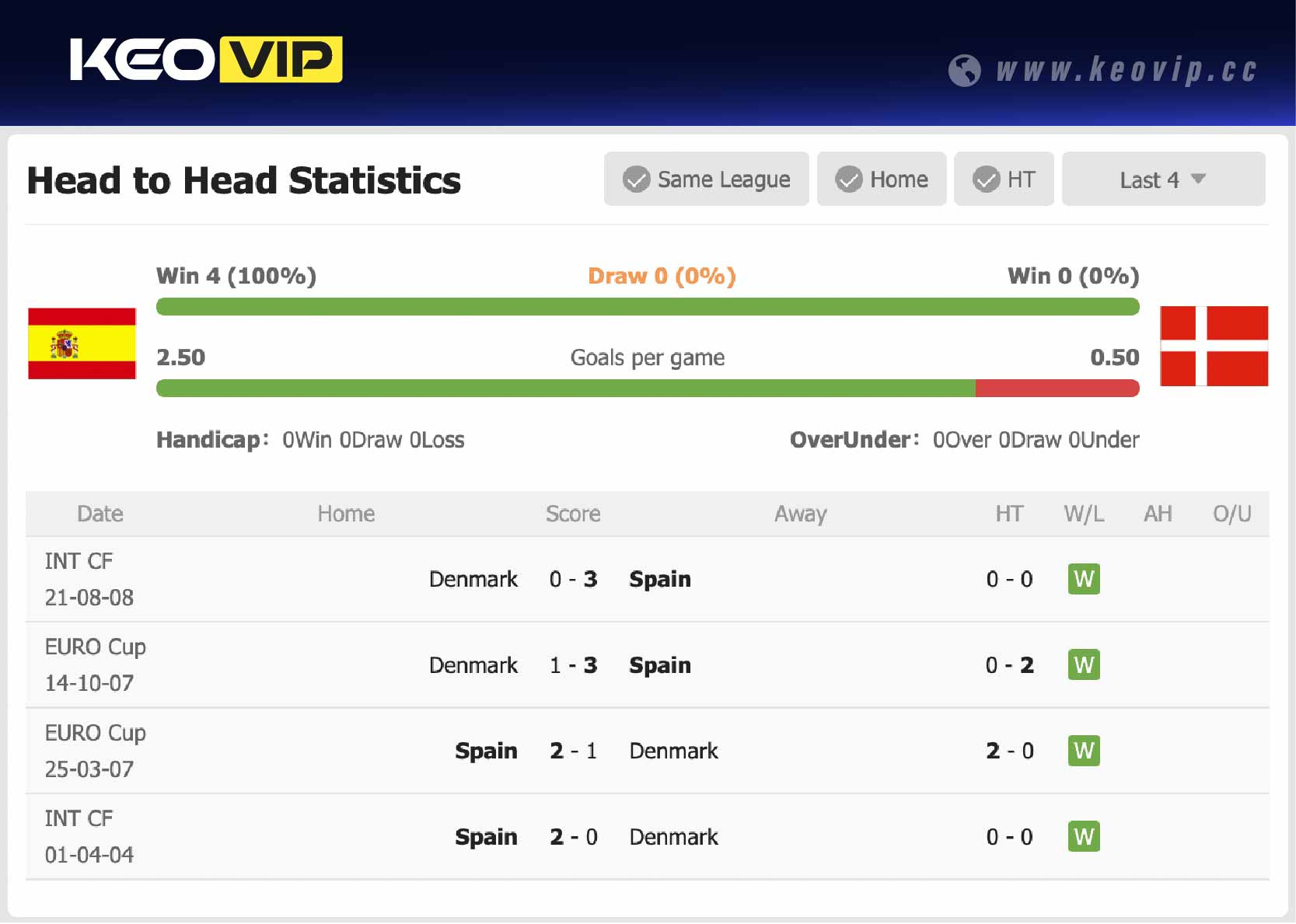Viewport: 1296px width, 924px height.
Task: Select the 1 - 3 score cell
Action: click(573, 665)
